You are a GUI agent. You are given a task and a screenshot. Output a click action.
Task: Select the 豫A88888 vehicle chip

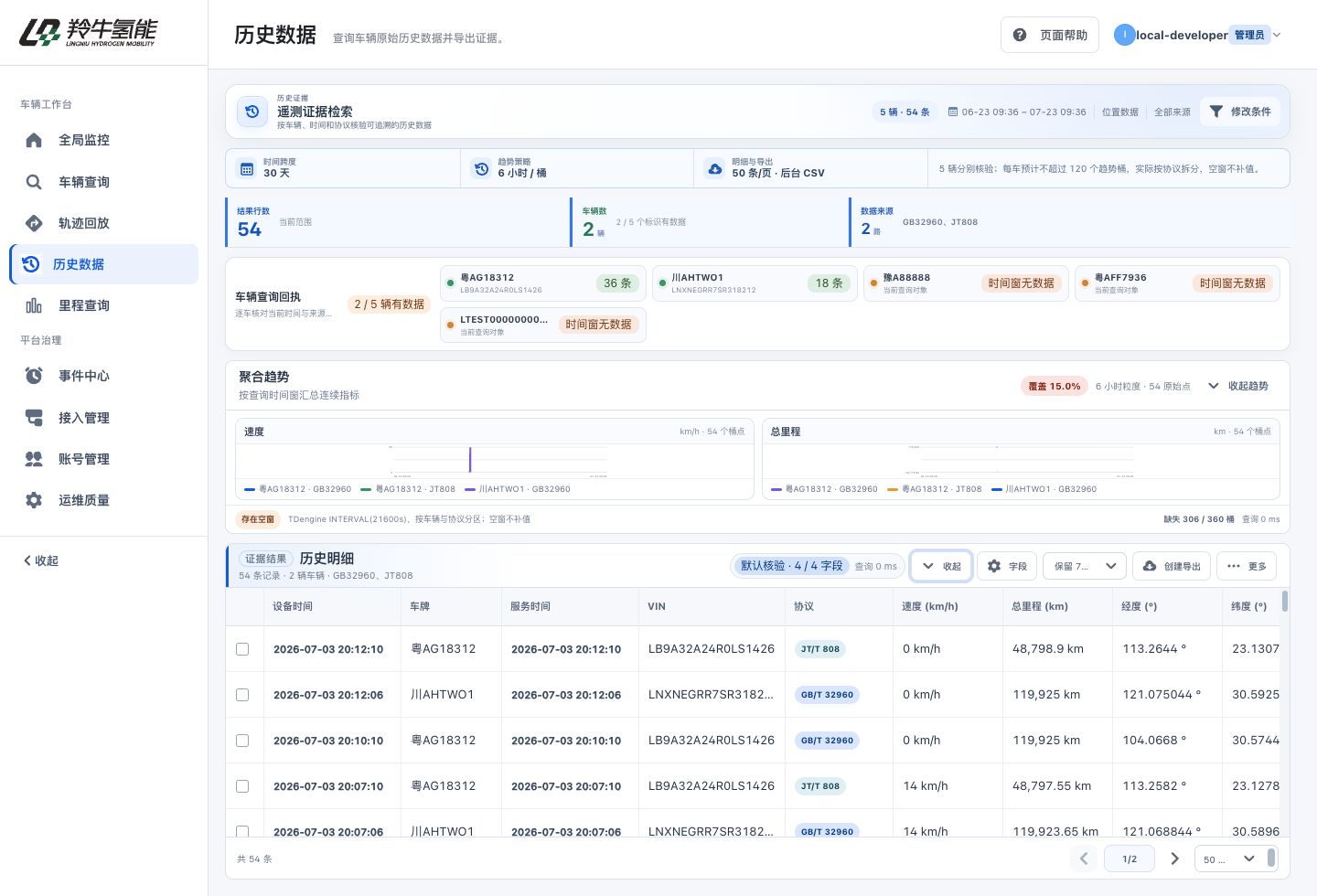966,283
